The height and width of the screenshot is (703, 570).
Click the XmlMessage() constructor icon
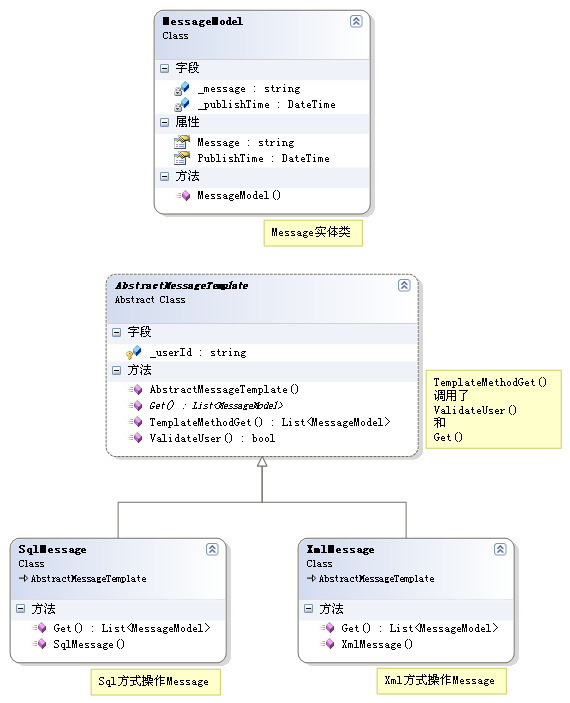pyautogui.click(x=327, y=644)
